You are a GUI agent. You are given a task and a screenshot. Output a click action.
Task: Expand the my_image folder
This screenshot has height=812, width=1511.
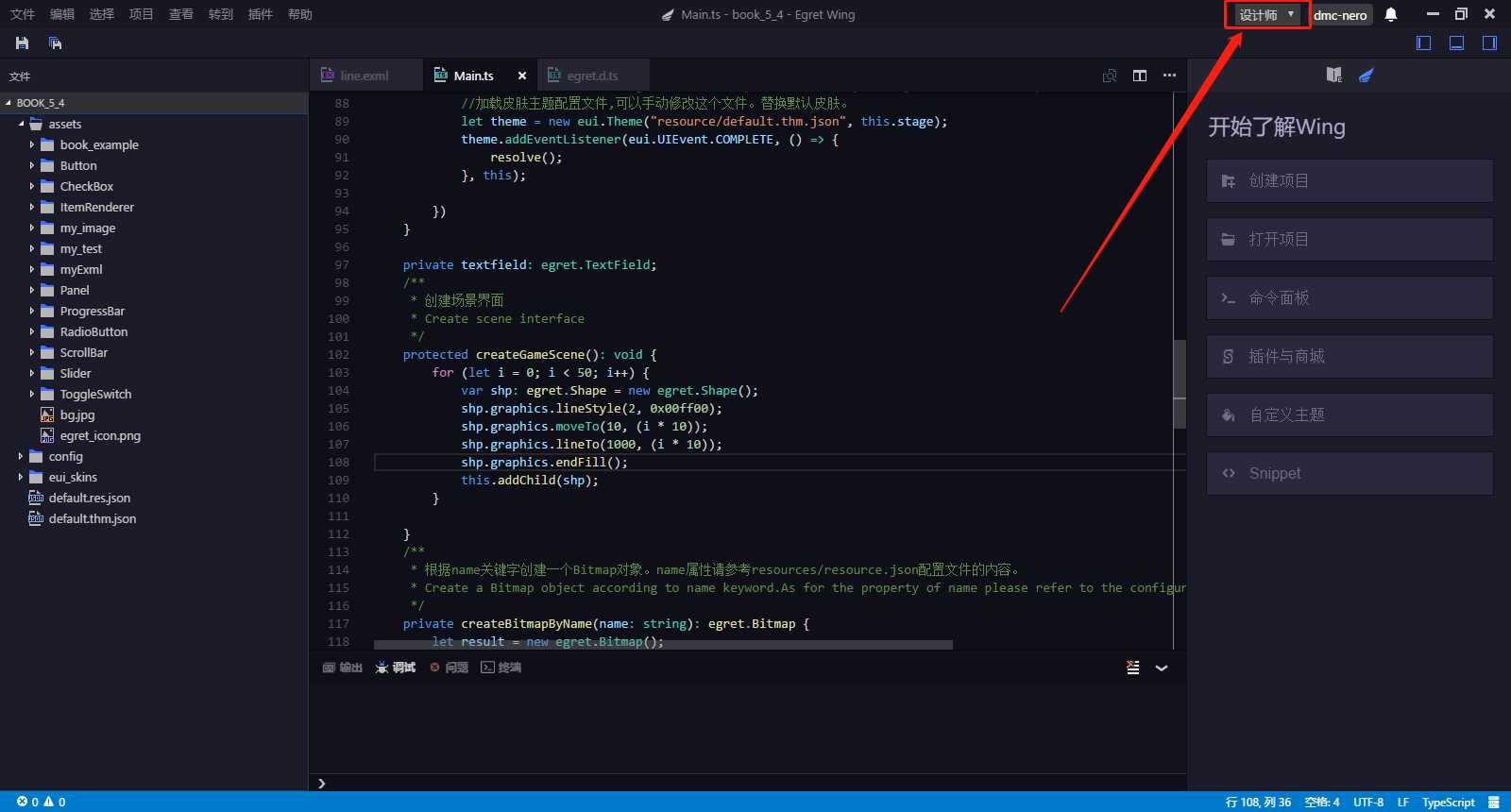click(x=32, y=228)
